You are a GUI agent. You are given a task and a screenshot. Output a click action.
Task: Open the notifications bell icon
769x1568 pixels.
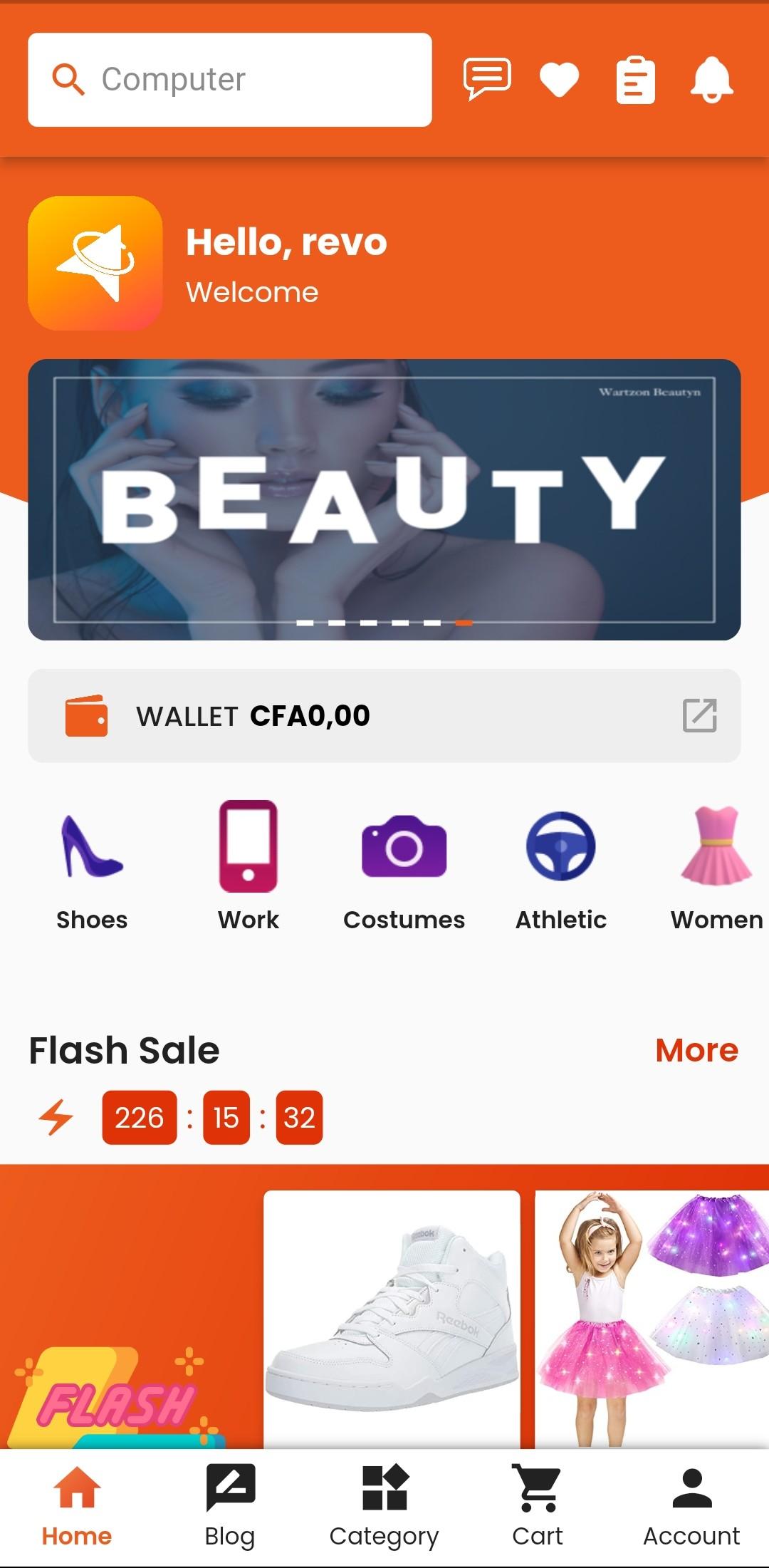click(x=711, y=80)
